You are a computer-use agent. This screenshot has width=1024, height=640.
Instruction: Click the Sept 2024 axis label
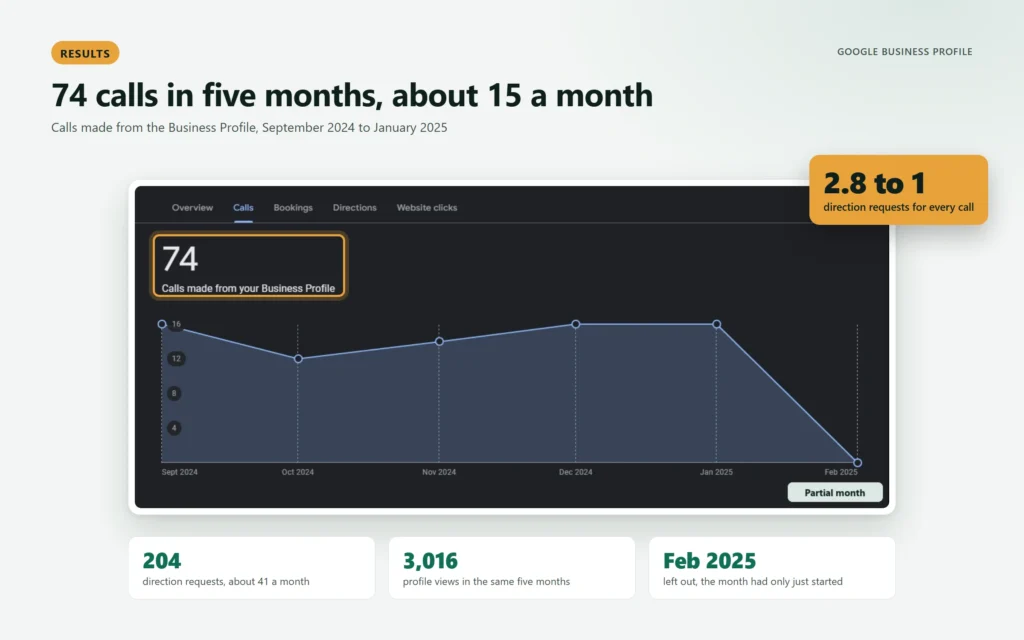(180, 472)
